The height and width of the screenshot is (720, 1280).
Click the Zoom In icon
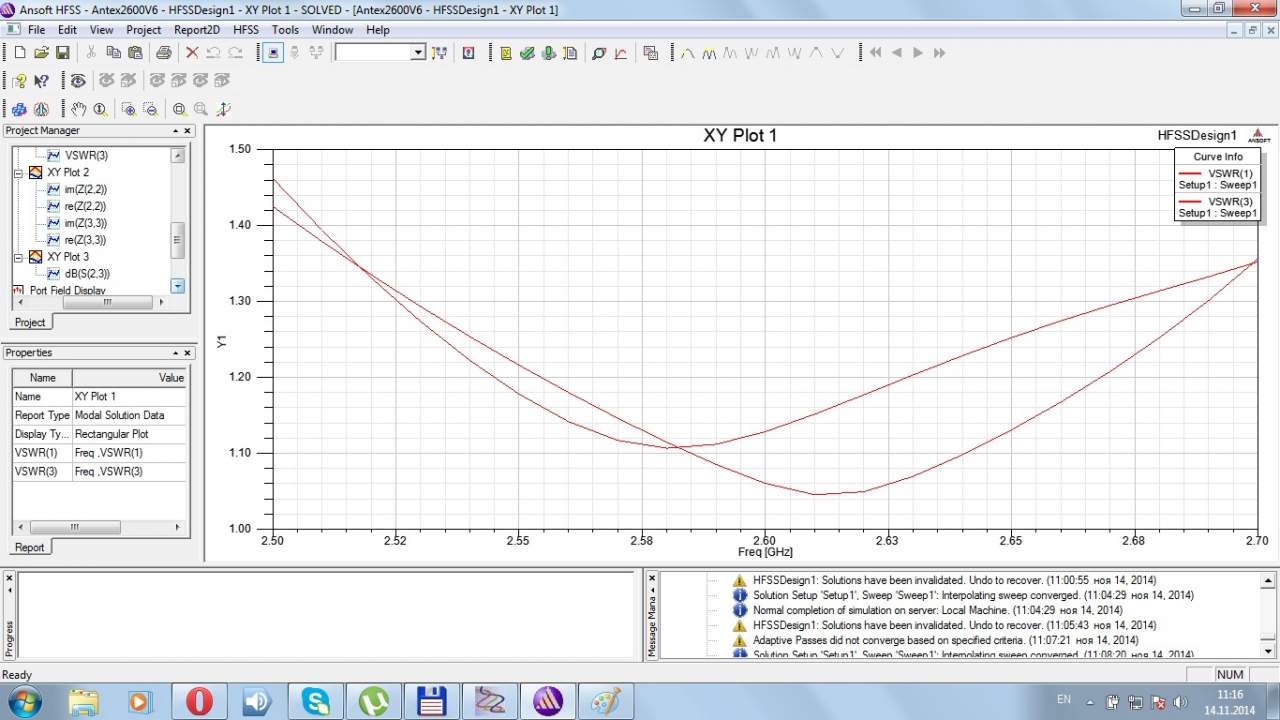coord(129,109)
